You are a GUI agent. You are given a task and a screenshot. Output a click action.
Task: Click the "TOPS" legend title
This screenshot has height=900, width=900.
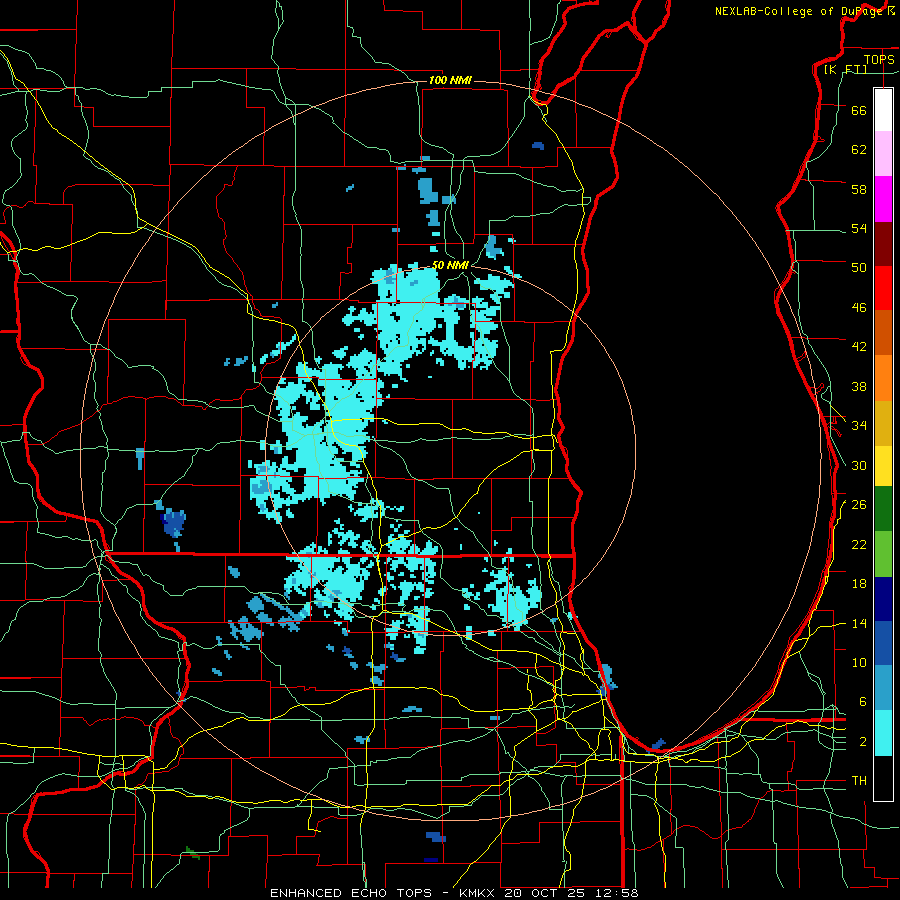coord(879,59)
